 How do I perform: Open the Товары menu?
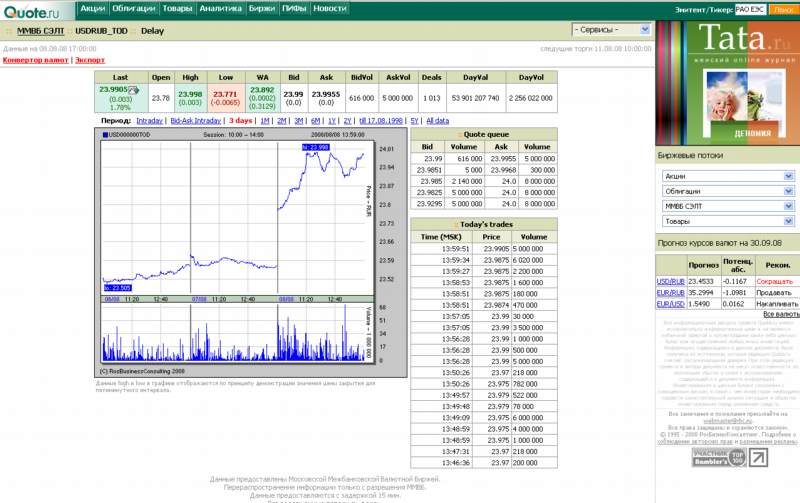(x=177, y=8)
